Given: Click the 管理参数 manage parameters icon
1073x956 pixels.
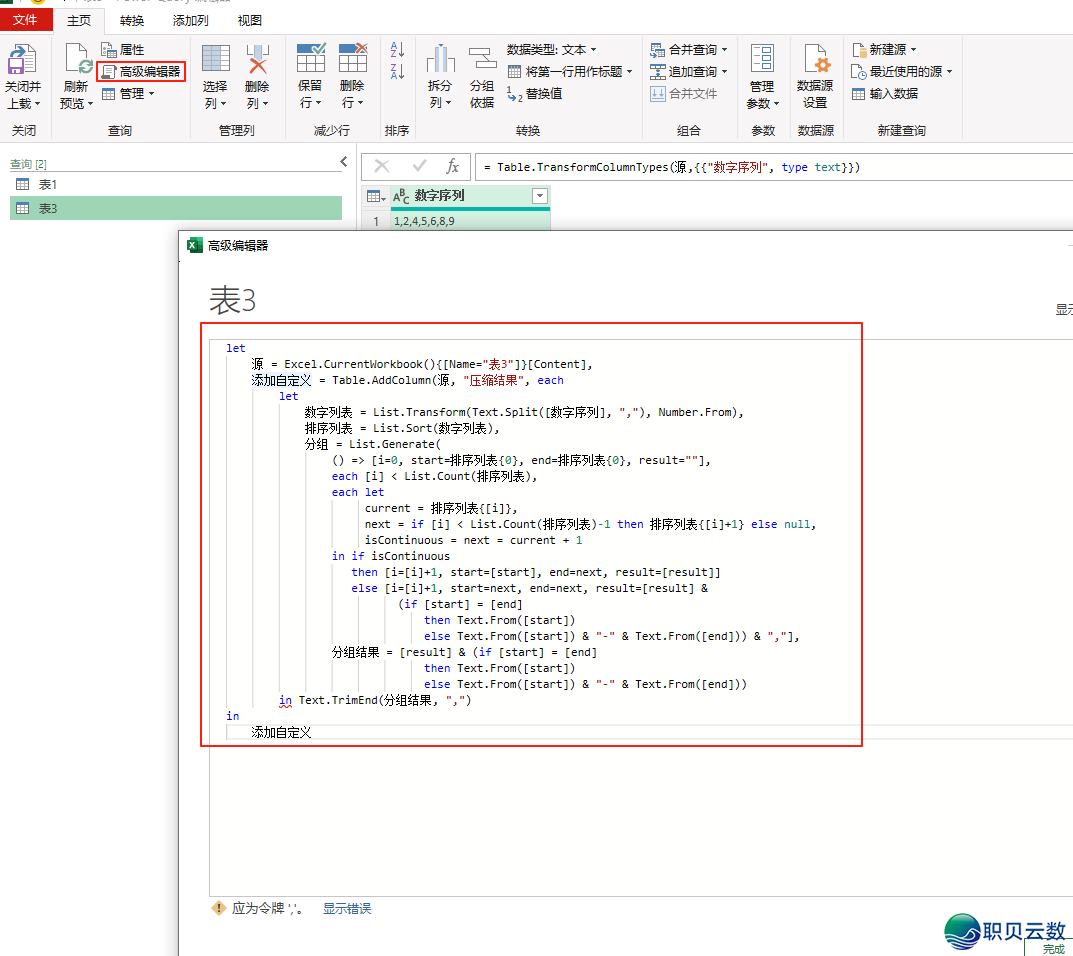Looking at the screenshot, I should 762,59.
